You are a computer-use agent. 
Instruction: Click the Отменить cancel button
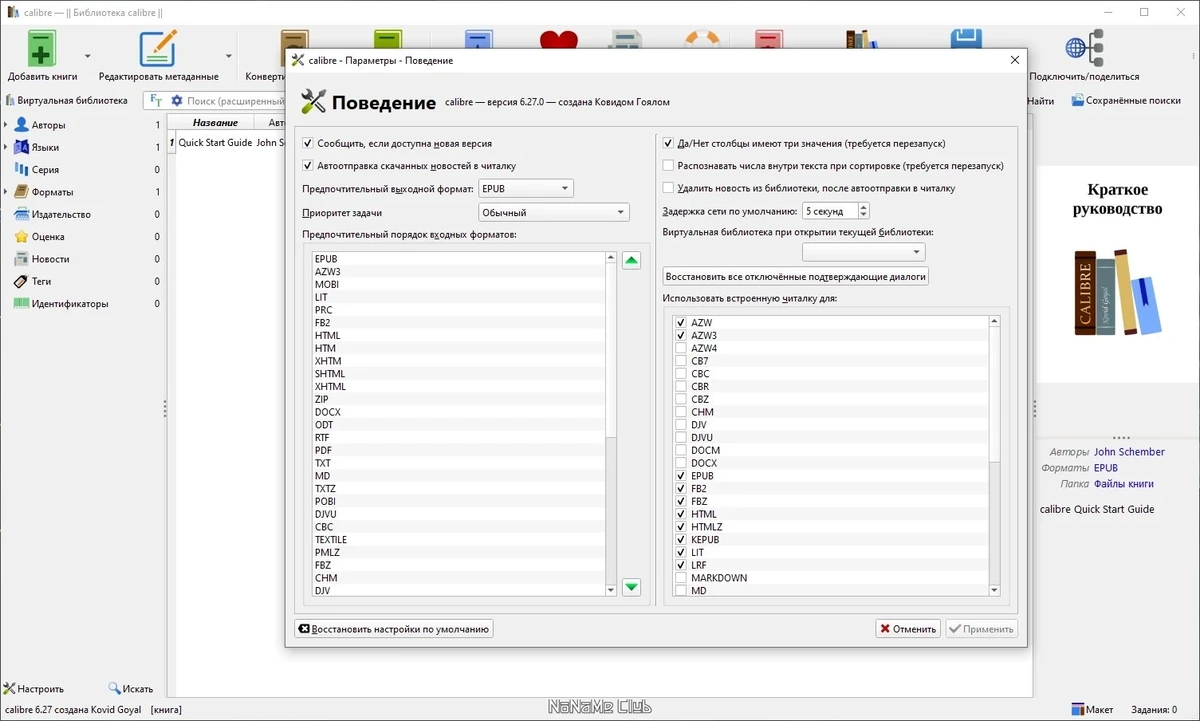908,629
